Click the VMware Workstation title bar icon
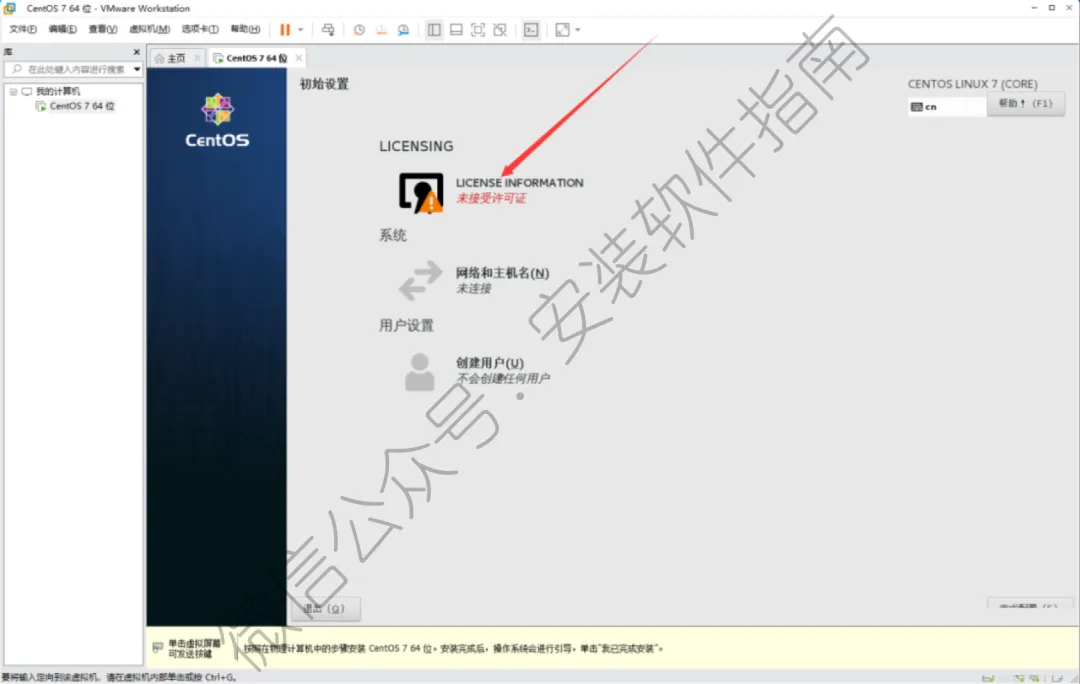The image size is (1080, 684). 10,8
